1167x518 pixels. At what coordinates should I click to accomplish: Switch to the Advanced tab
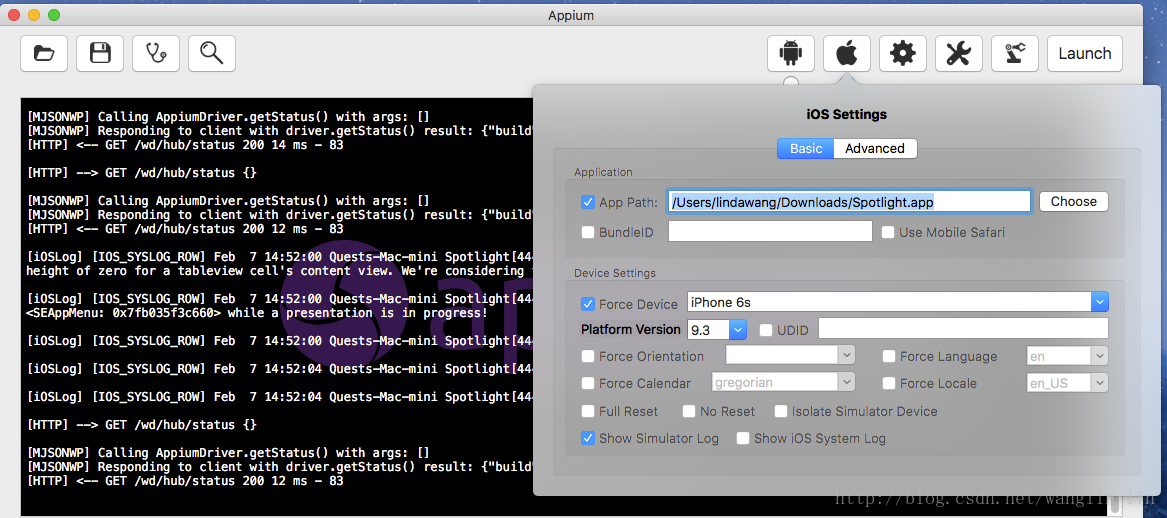click(x=875, y=148)
